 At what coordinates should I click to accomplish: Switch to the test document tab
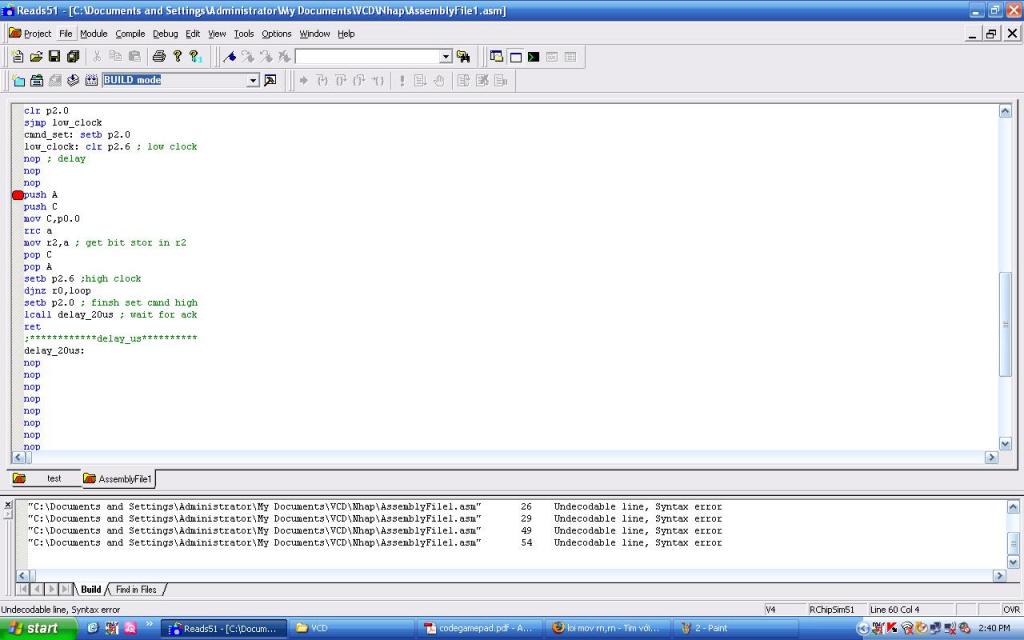point(44,479)
